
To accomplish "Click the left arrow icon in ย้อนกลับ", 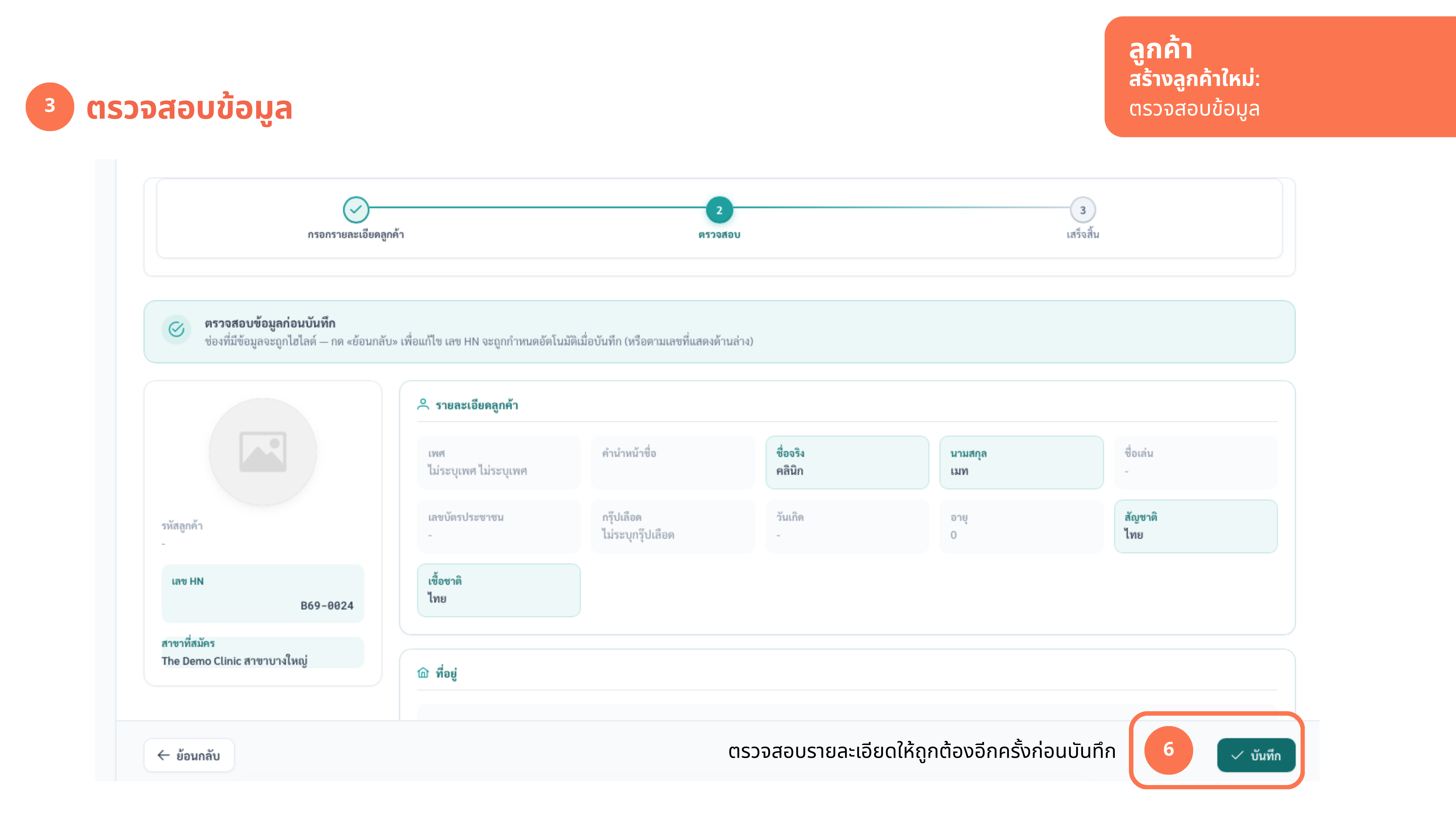I will tap(163, 755).
